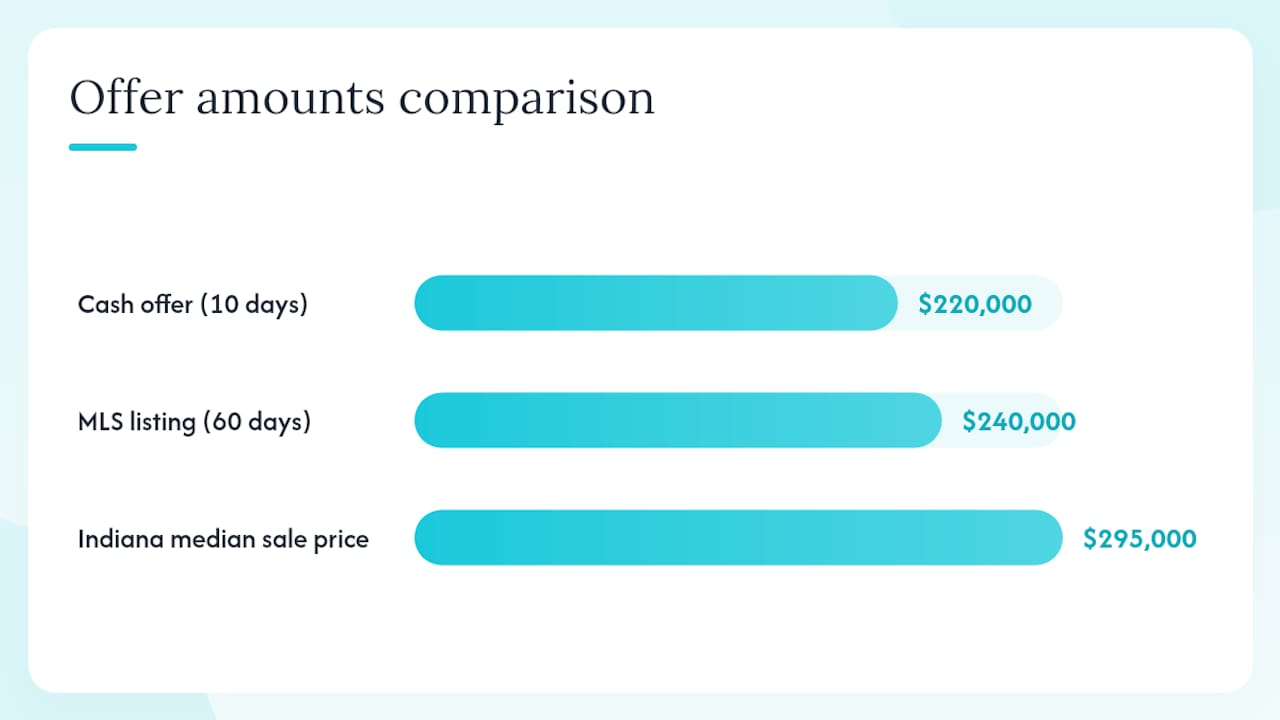Click the $295,000 value label
Viewport: 1280px width, 720px height.
[1139, 539]
